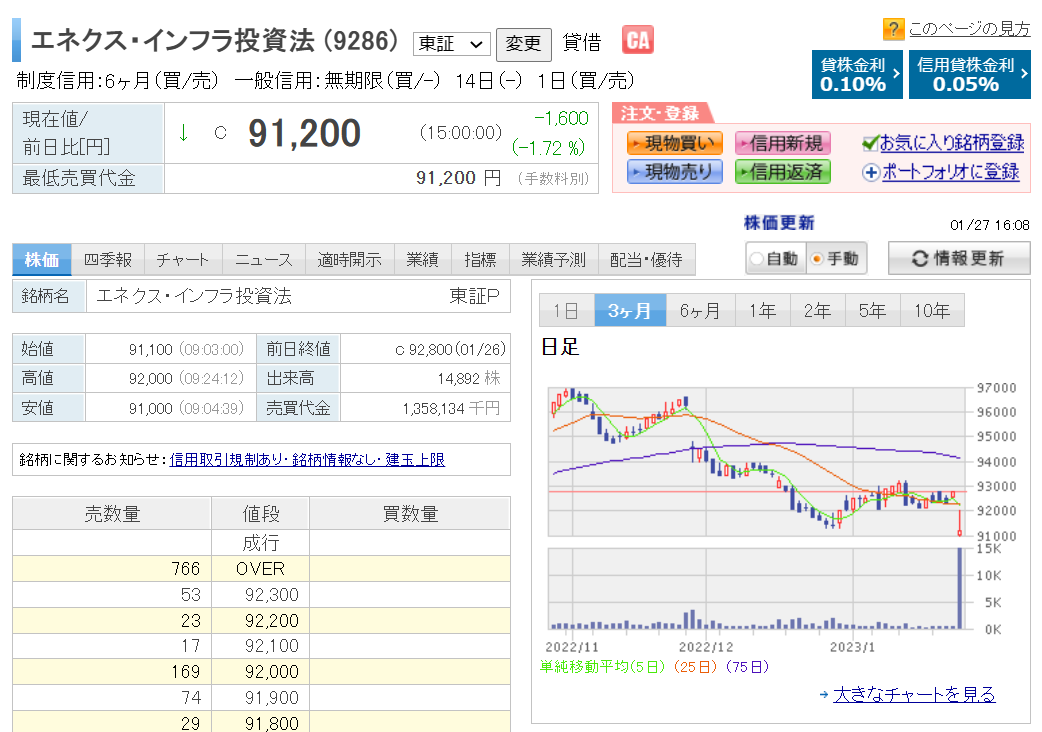Switch to the 株価 tab
The width and height of the screenshot is (1042, 732).
click(x=42, y=260)
